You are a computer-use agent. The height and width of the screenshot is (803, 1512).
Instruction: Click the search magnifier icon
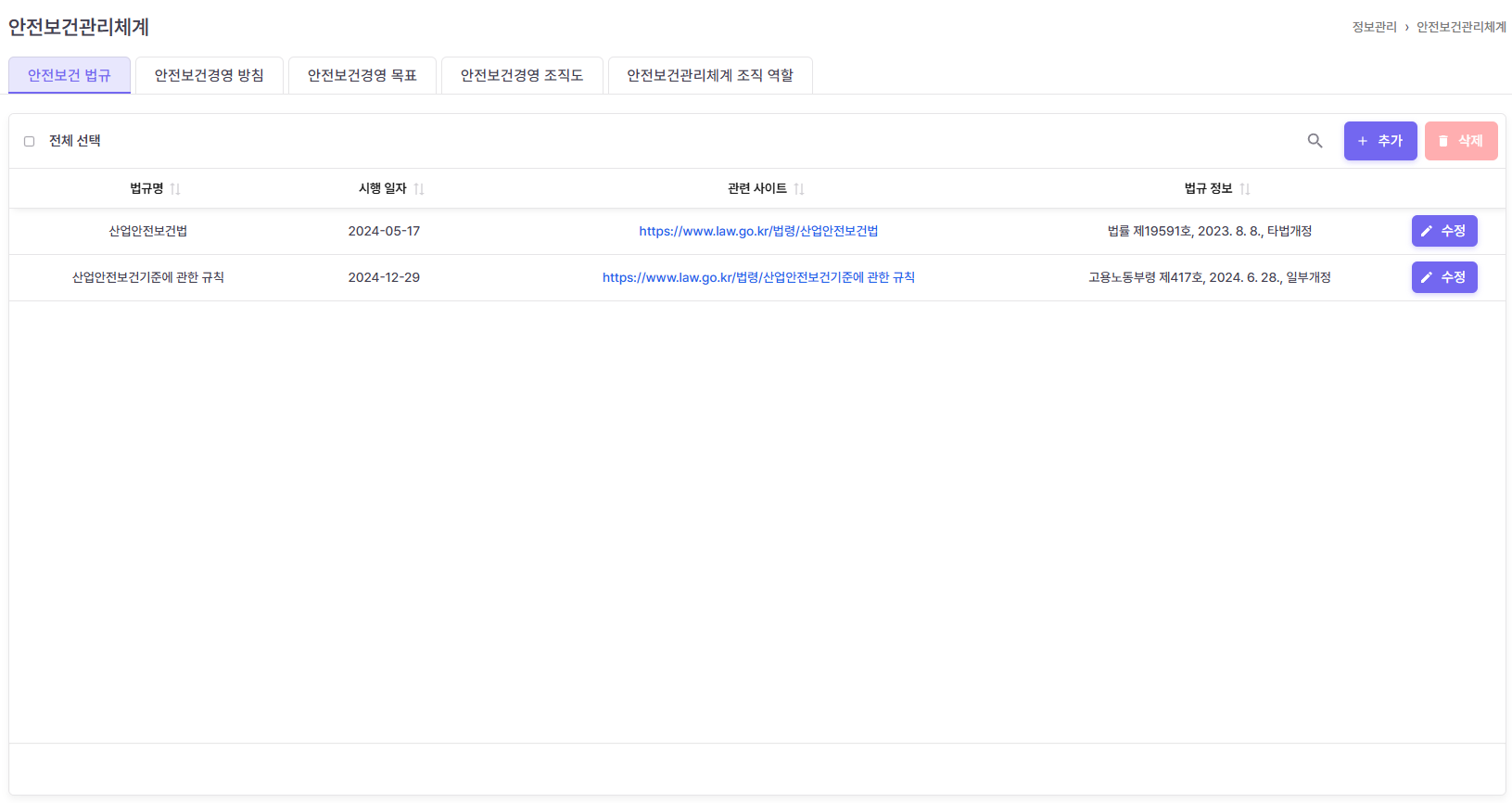[1315, 141]
